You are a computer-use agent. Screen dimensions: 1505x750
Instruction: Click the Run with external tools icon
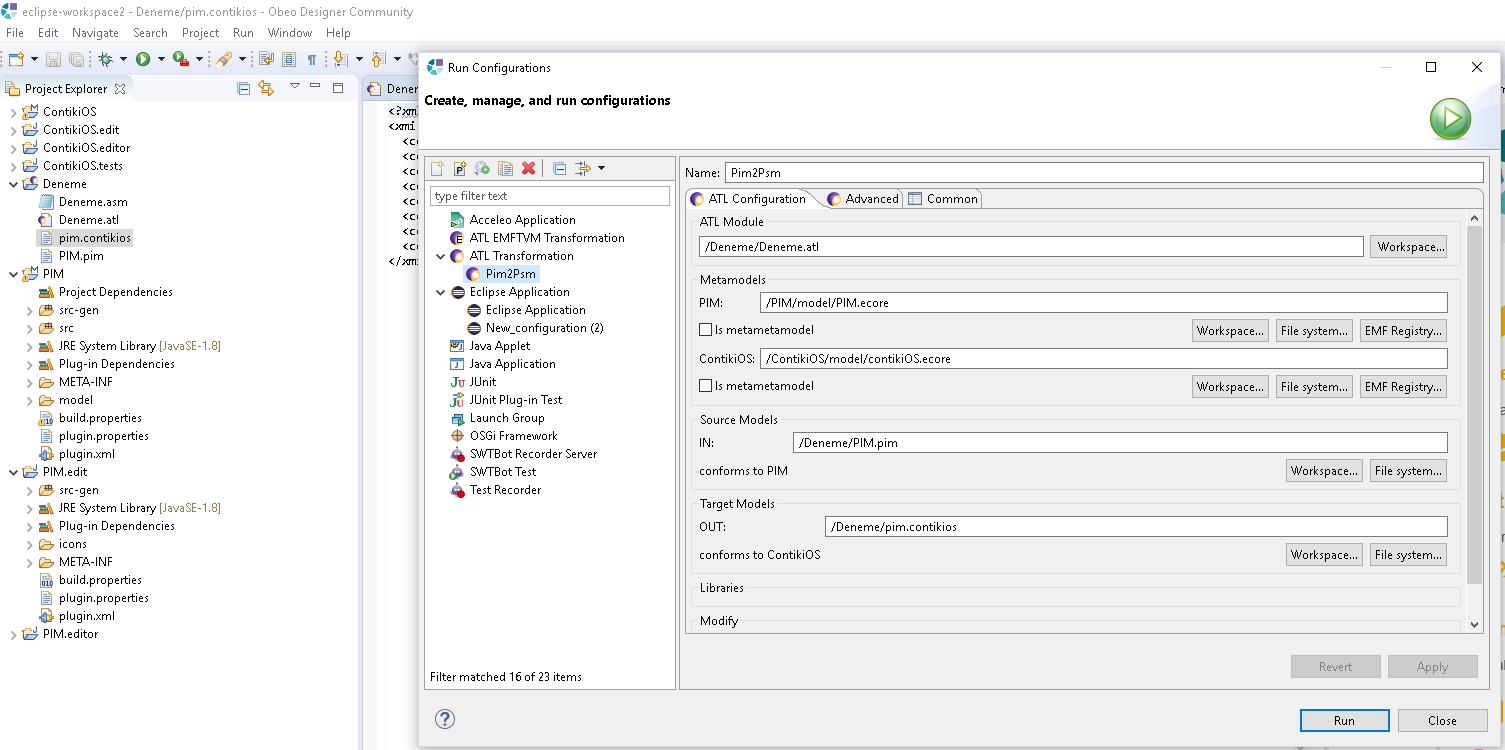tap(180, 59)
